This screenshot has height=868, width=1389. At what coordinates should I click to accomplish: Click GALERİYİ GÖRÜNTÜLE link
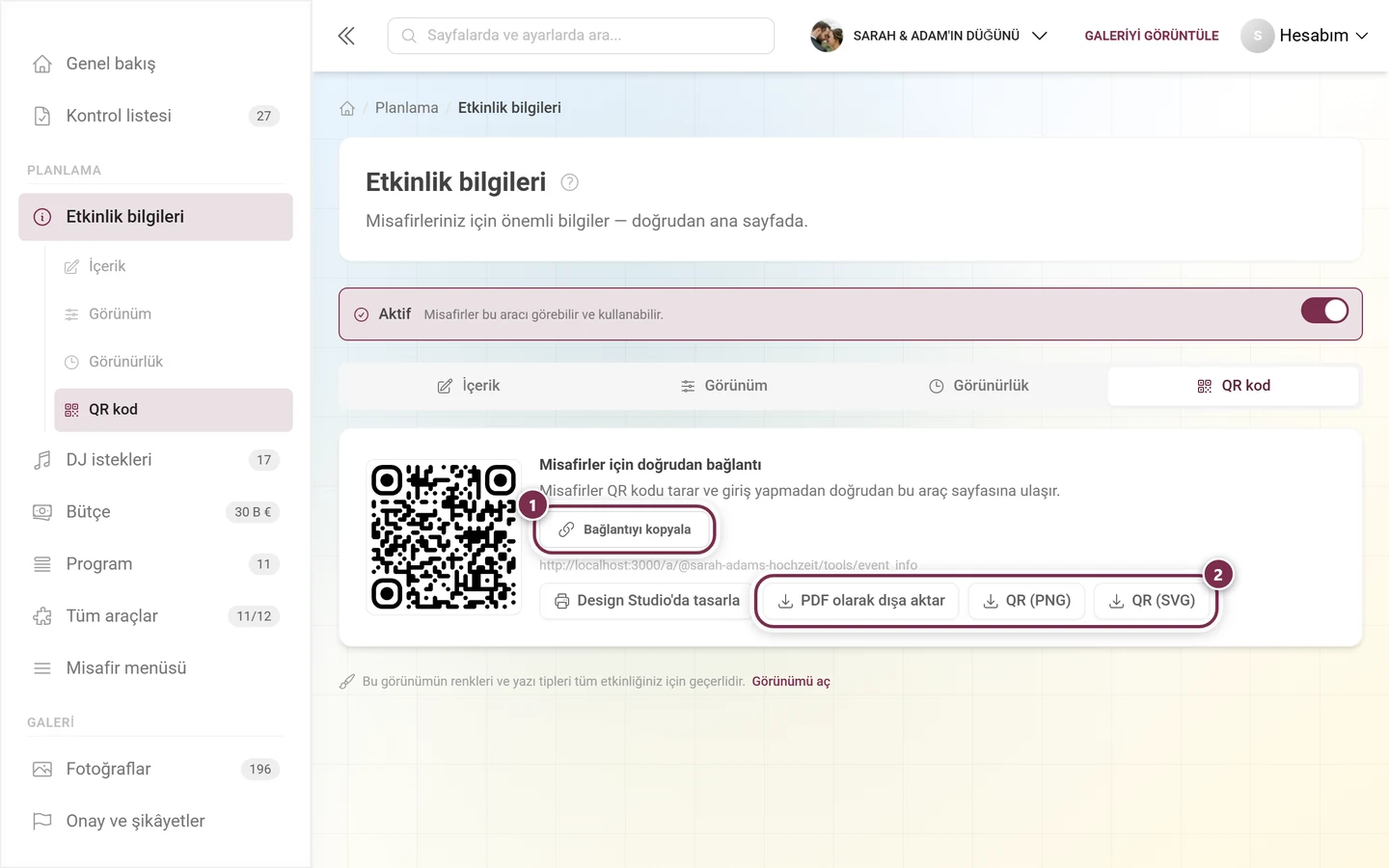click(1152, 36)
